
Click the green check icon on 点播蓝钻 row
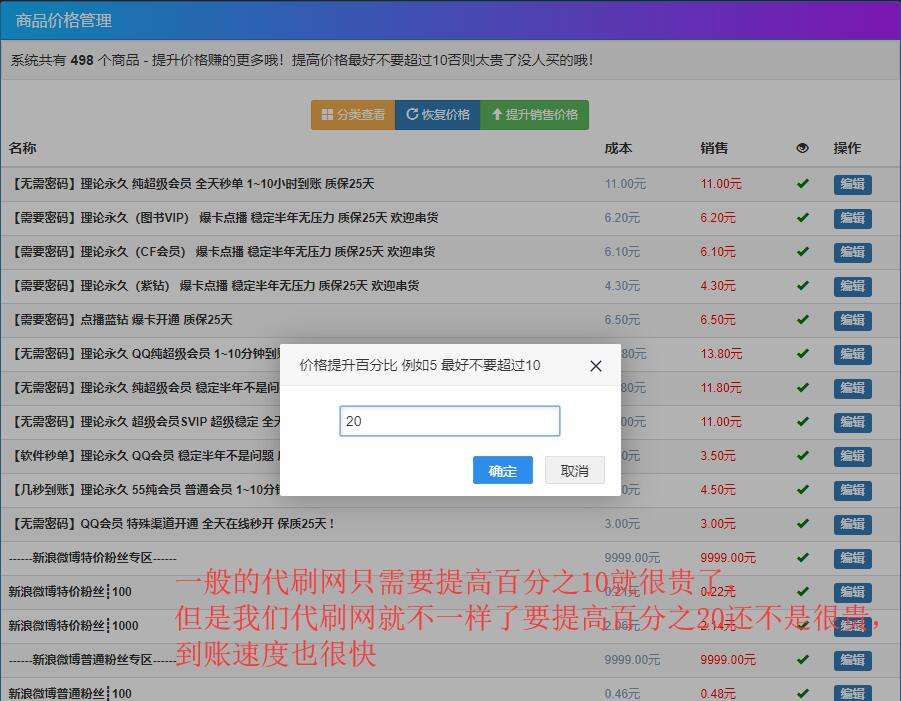[x=803, y=320]
